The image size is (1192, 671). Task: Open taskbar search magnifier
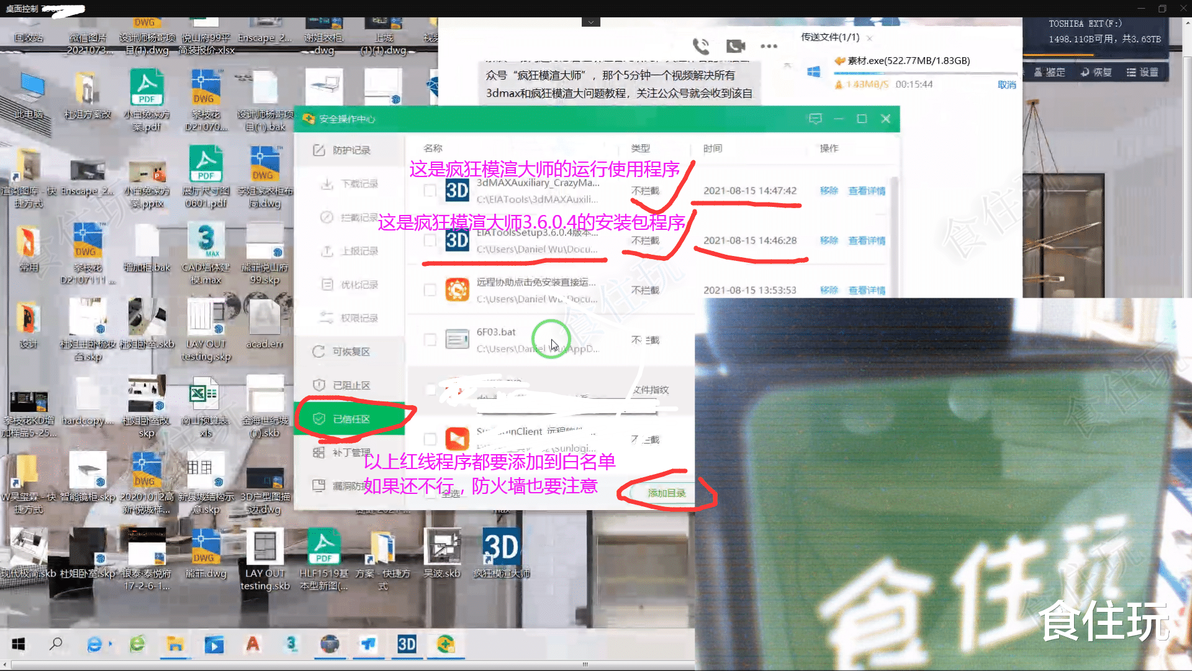pos(55,644)
